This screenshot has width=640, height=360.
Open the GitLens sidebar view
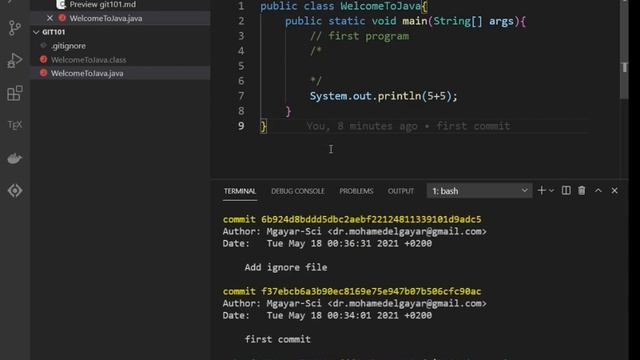click(15, 191)
